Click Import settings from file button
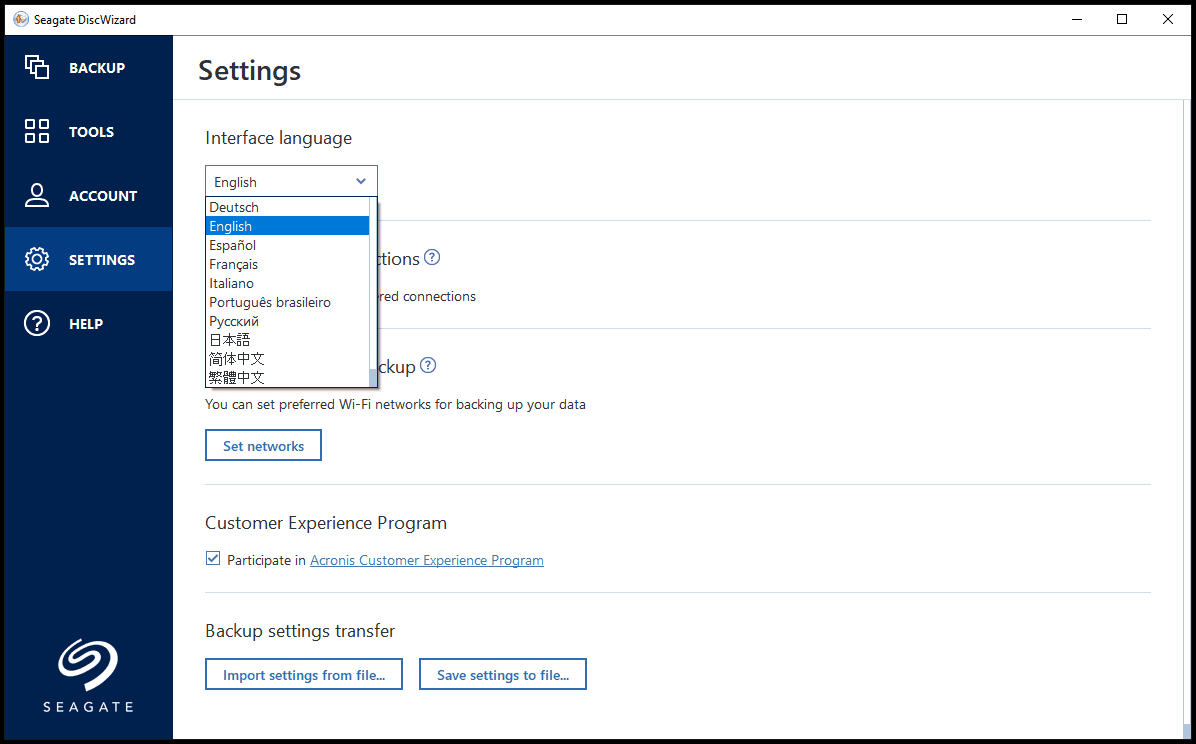 (304, 675)
